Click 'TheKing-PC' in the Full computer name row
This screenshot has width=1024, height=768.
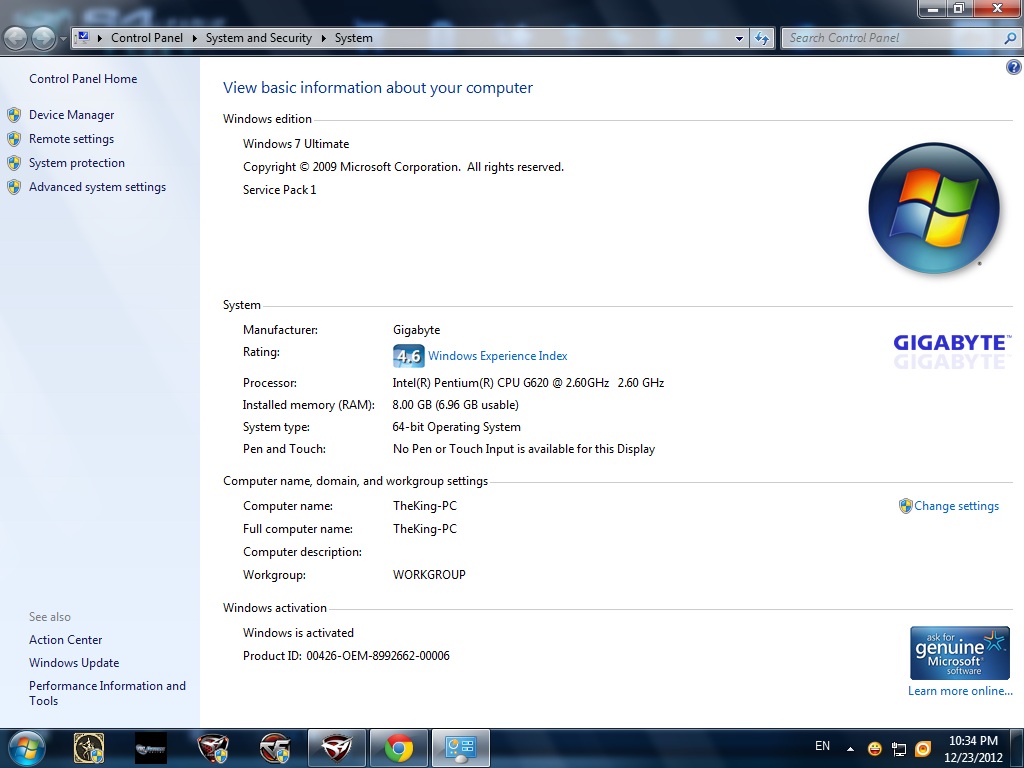424,529
